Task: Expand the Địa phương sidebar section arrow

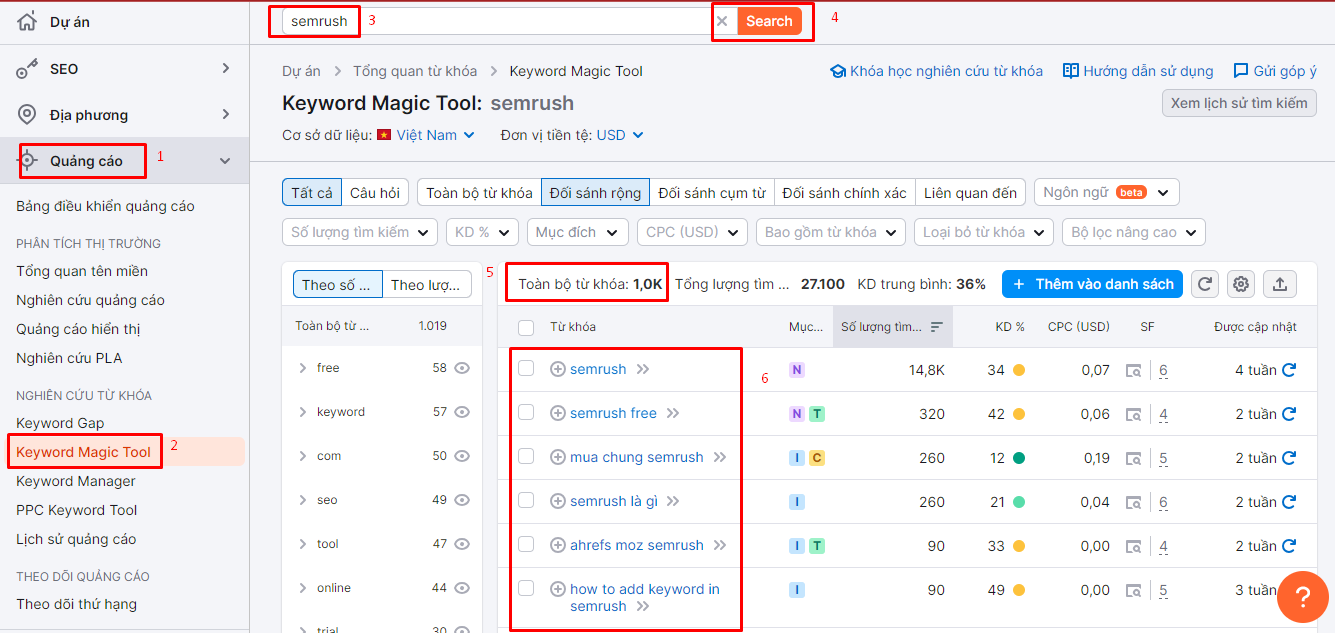Action: coord(226,114)
